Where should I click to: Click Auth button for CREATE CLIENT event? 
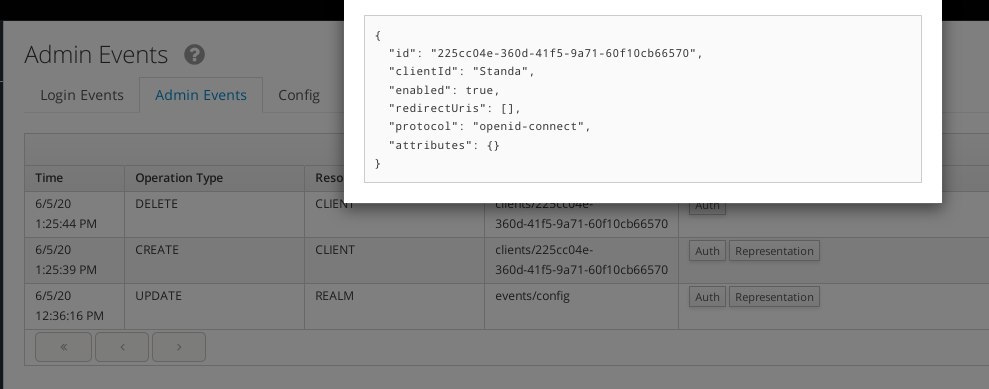click(707, 251)
